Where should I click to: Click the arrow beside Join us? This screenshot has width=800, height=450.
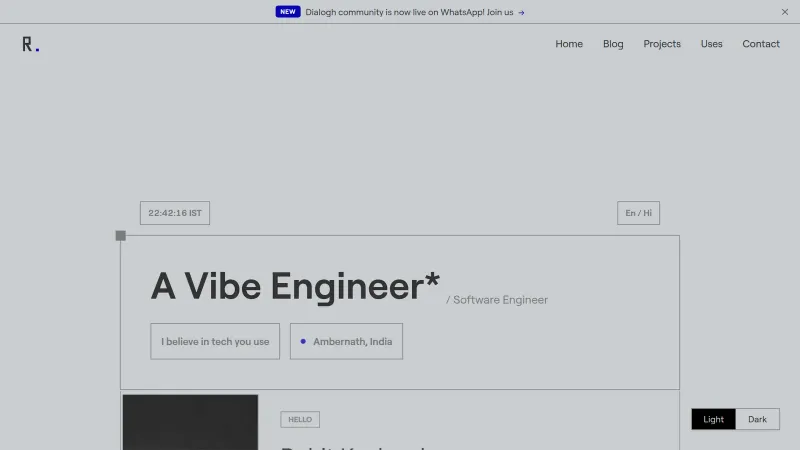521,13
